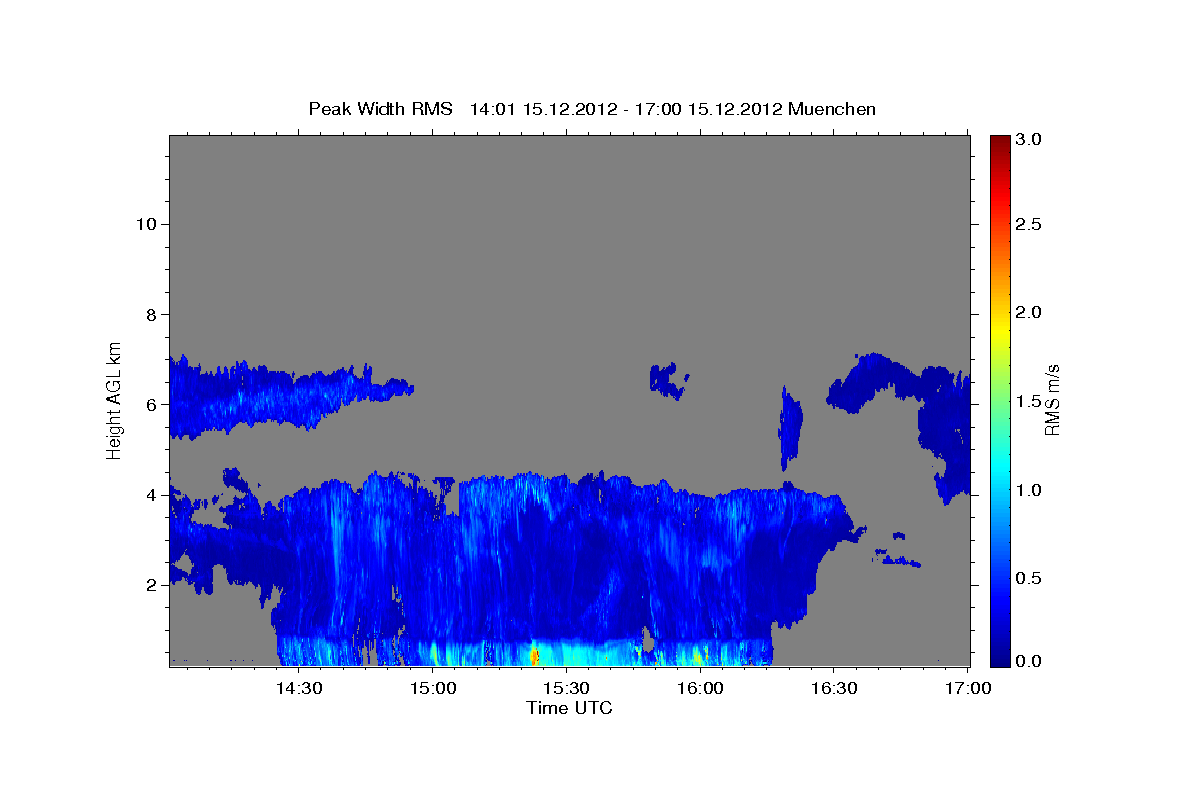This screenshot has height=800, width=1200.
Task: Click the 16:00 time tick label
Action: 700,689
